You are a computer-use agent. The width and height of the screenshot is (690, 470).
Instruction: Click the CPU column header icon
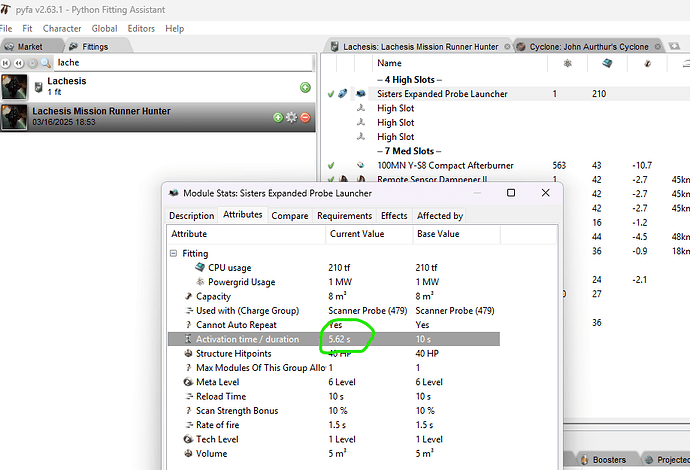pyautogui.click(x=607, y=63)
